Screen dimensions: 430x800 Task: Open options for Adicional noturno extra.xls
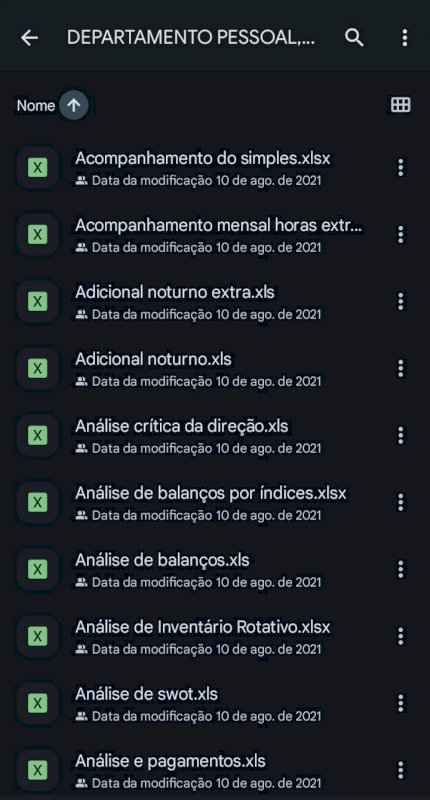401,302
